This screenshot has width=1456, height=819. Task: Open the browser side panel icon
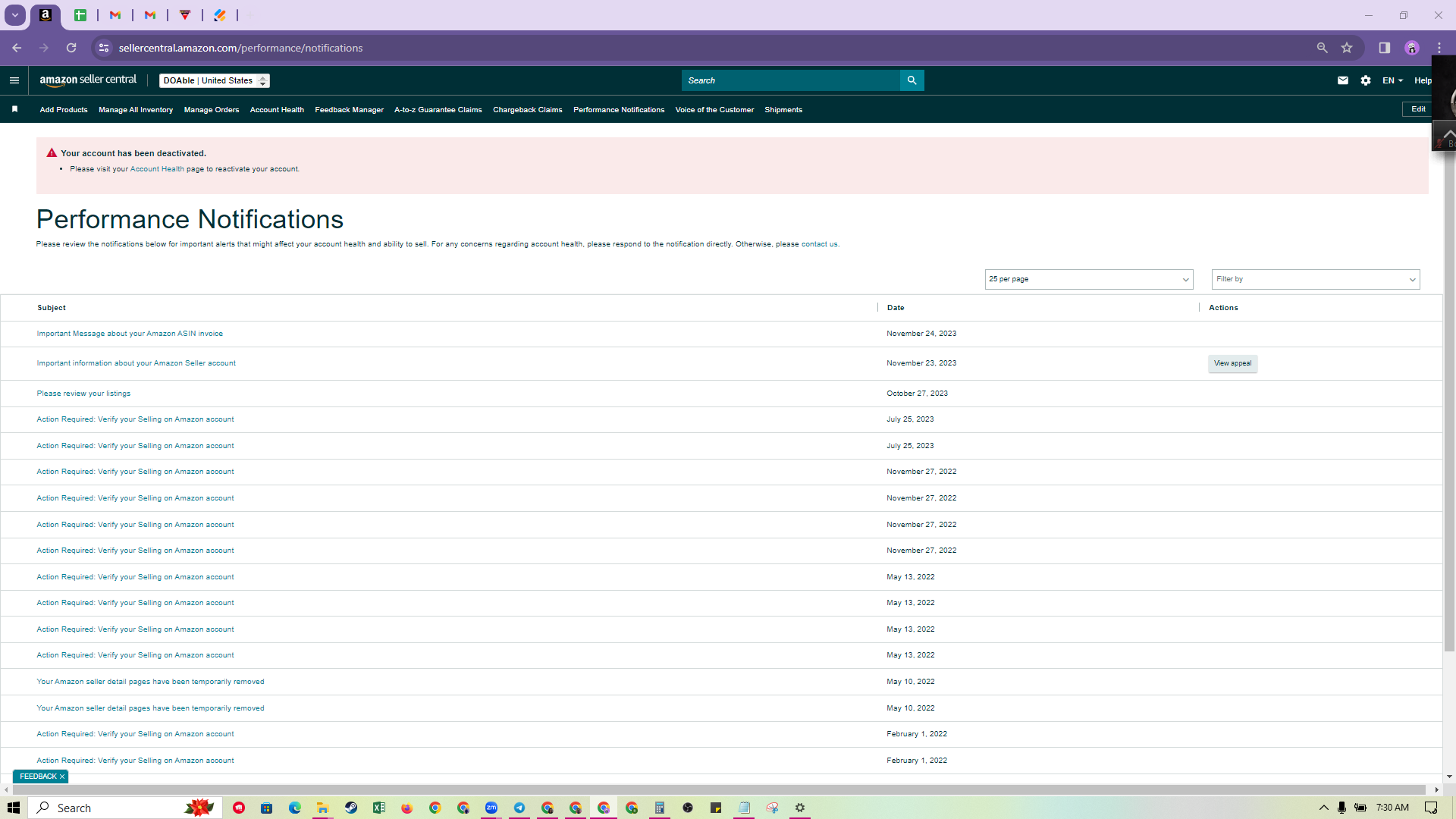1385,48
